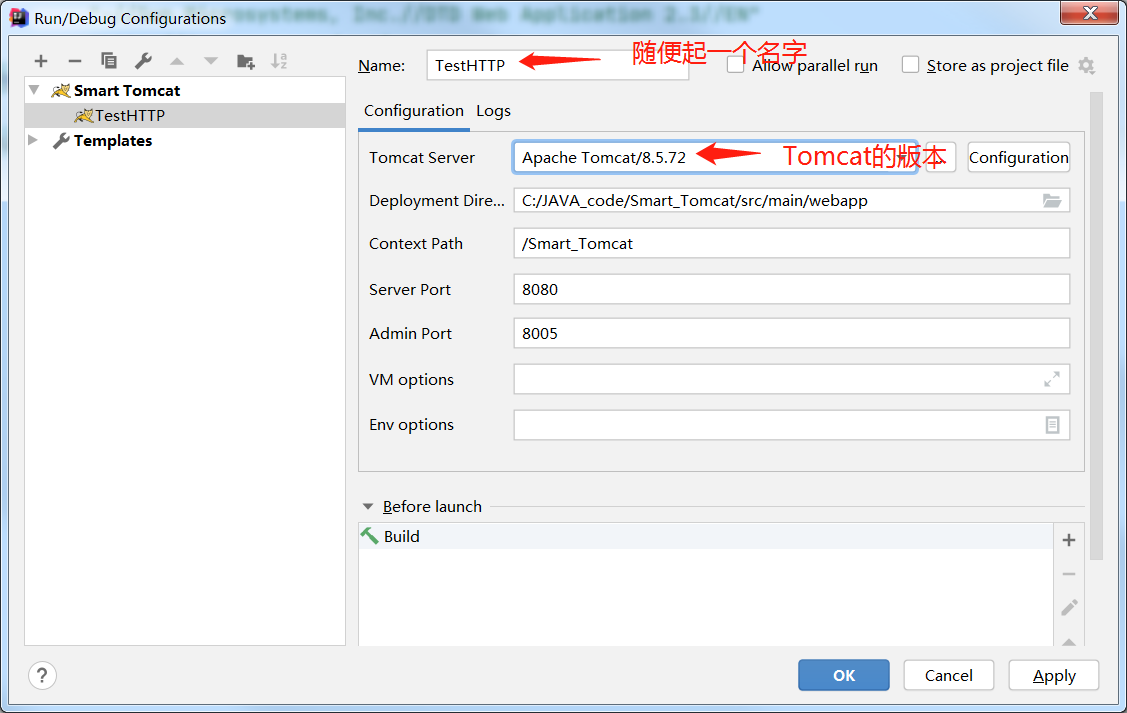
Task: Move configuration up arrow
Action: tap(177, 61)
